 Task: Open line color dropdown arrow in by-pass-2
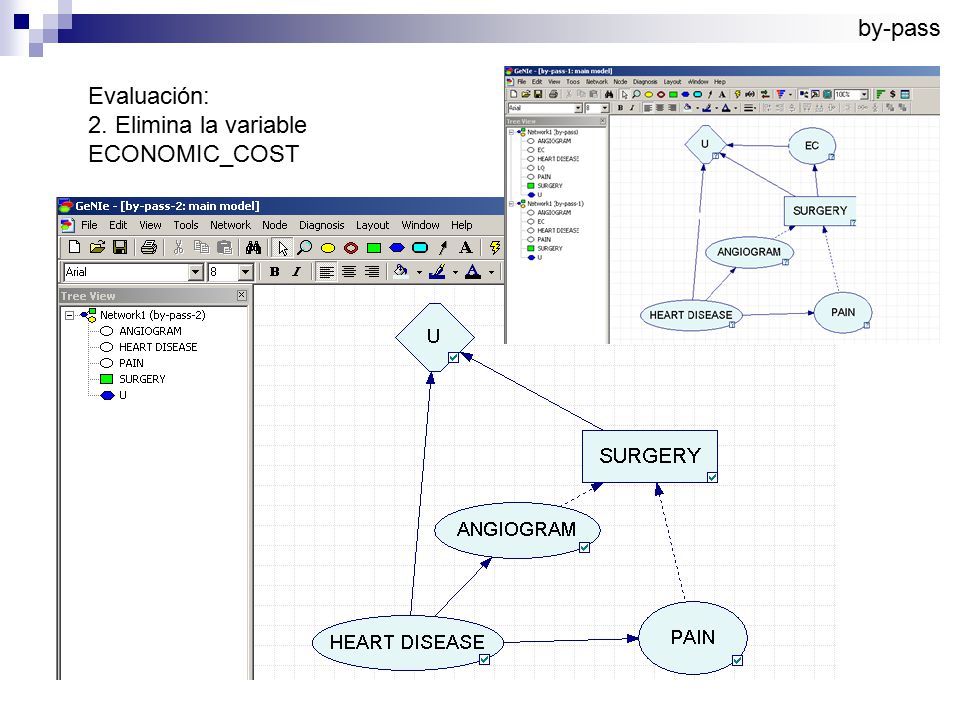(x=455, y=272)
